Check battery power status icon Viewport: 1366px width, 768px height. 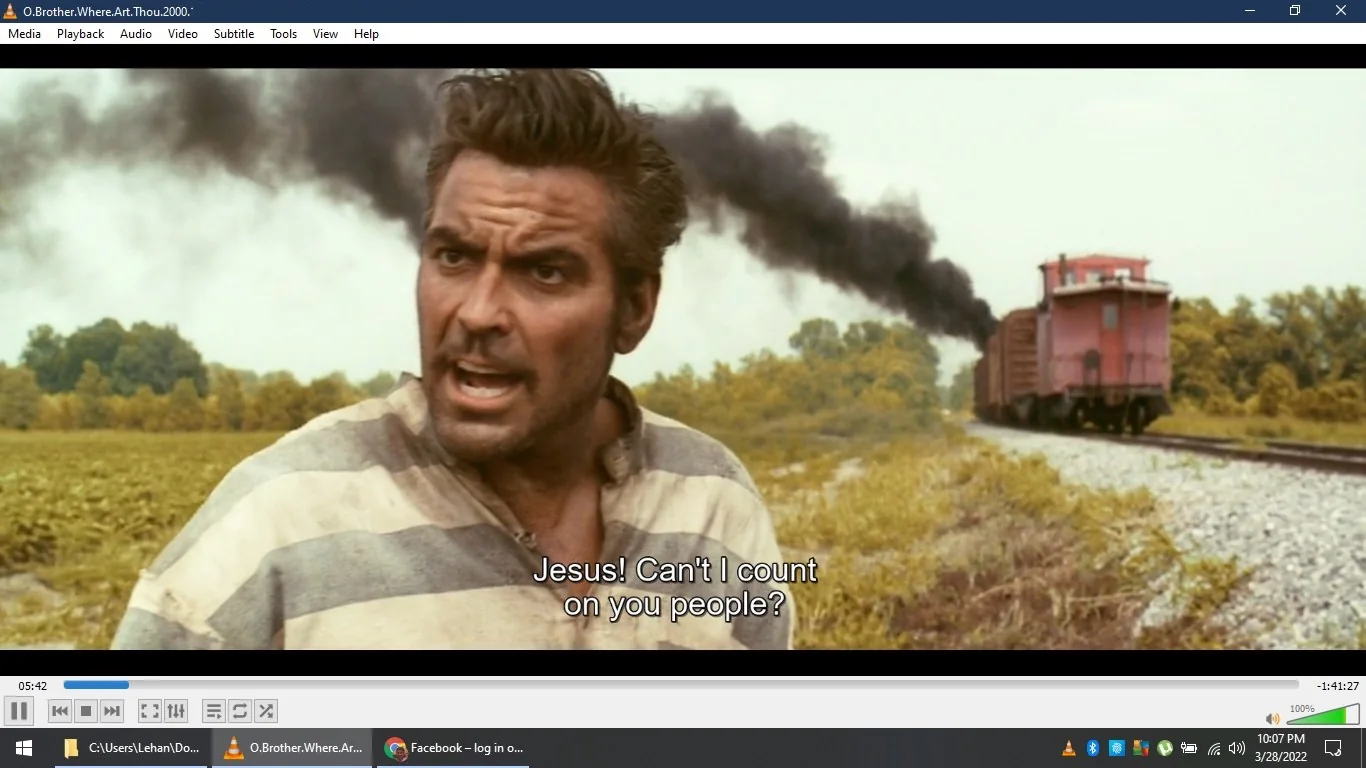(x=1189, y=748)
